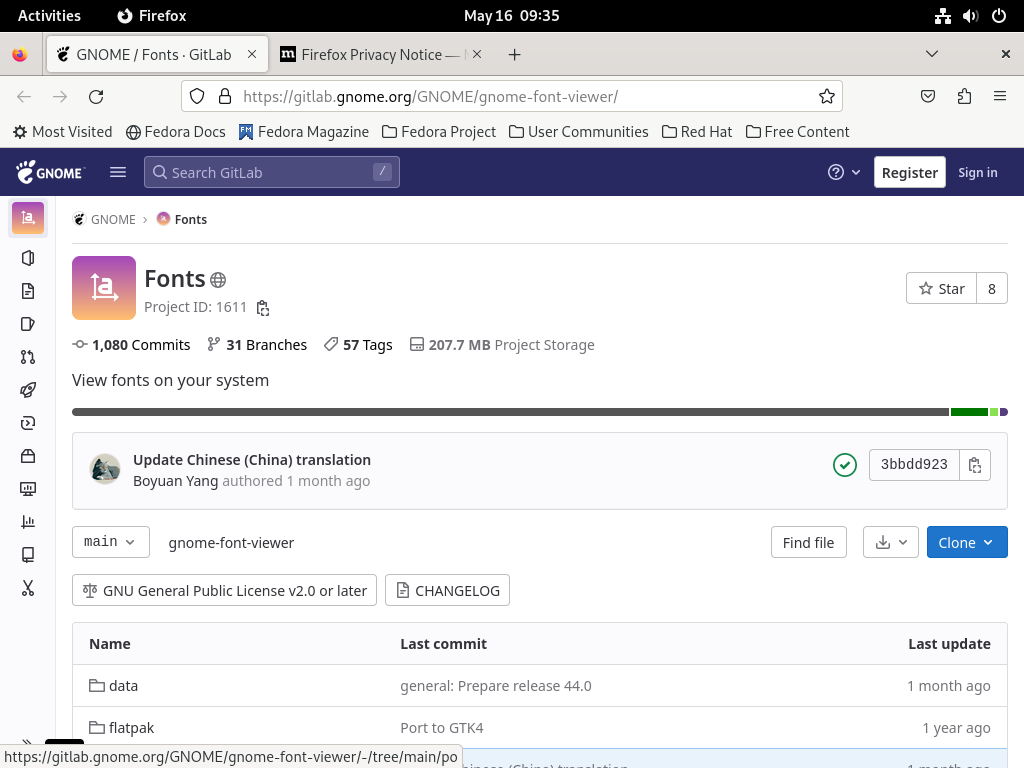Click the Firefox URL address bar
Image resolution: width=1024 pixels, height=768 pixels.
click(512, 97)
